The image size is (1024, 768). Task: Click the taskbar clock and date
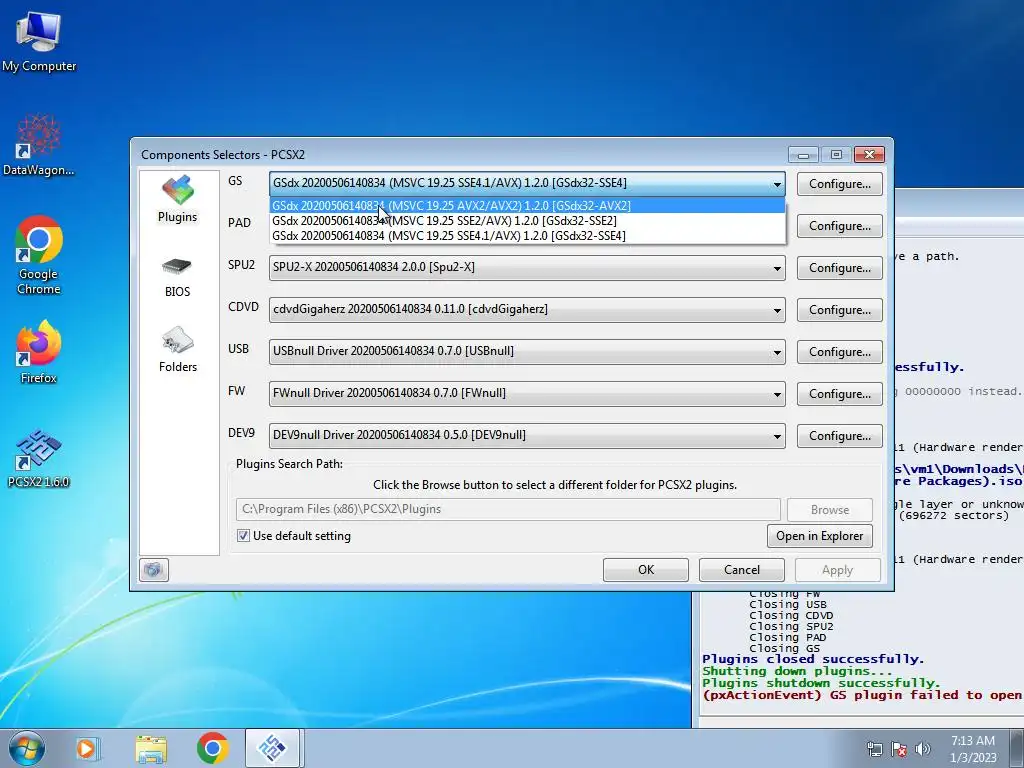click(x=973, y=749)
